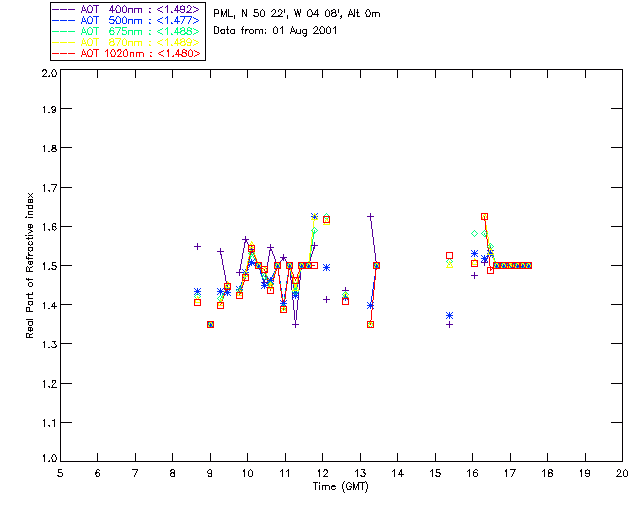Click the y-axis tick label 1.8
640x512 pixels.
click(49, 148)
